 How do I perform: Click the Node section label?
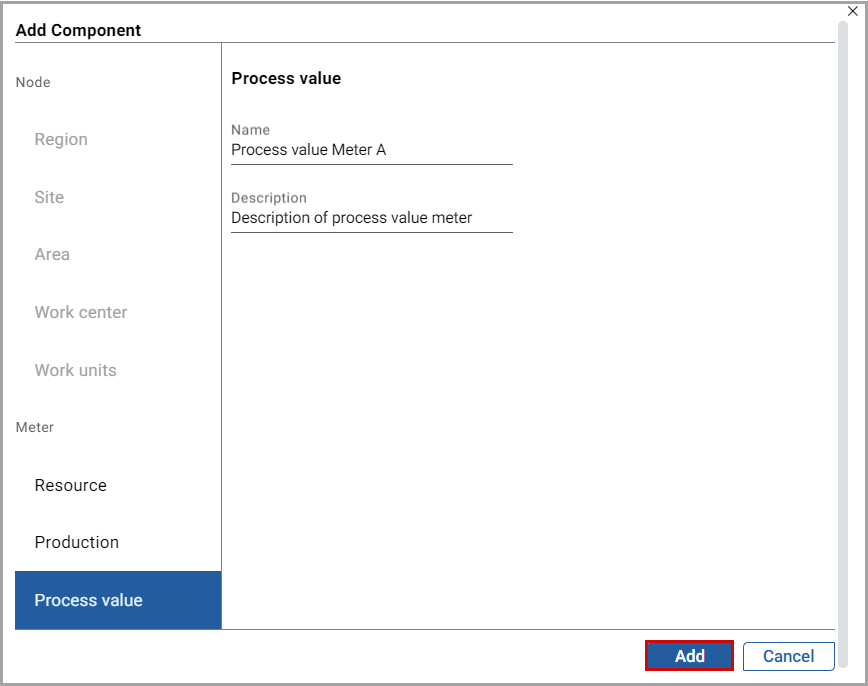(32, 82)
